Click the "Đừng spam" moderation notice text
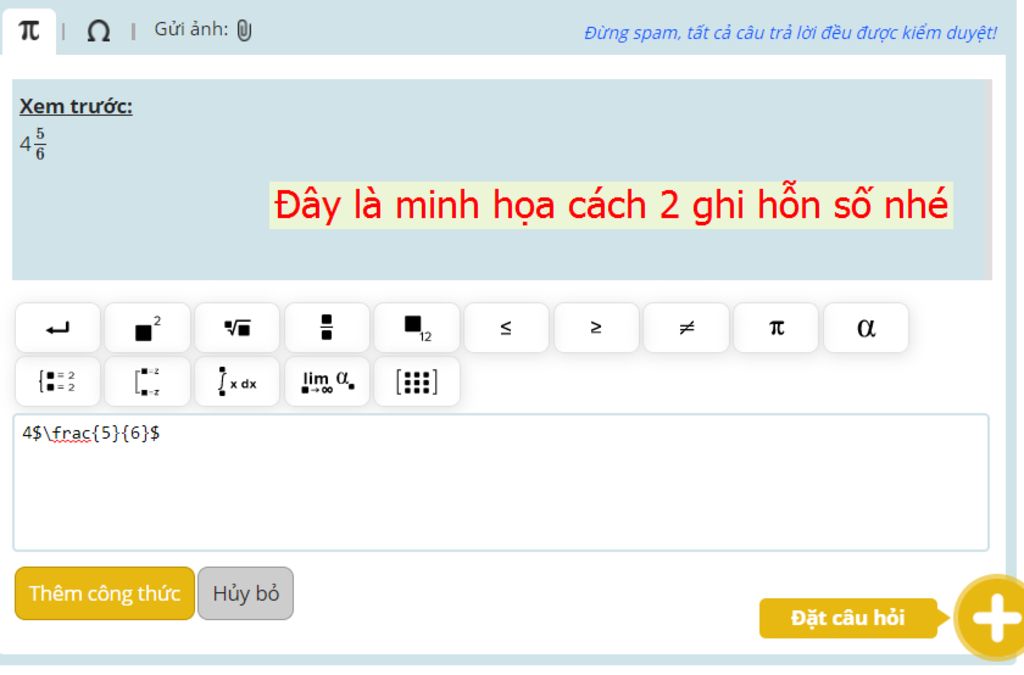Screen dimensions: 1024x675 (x=790, y=32)
